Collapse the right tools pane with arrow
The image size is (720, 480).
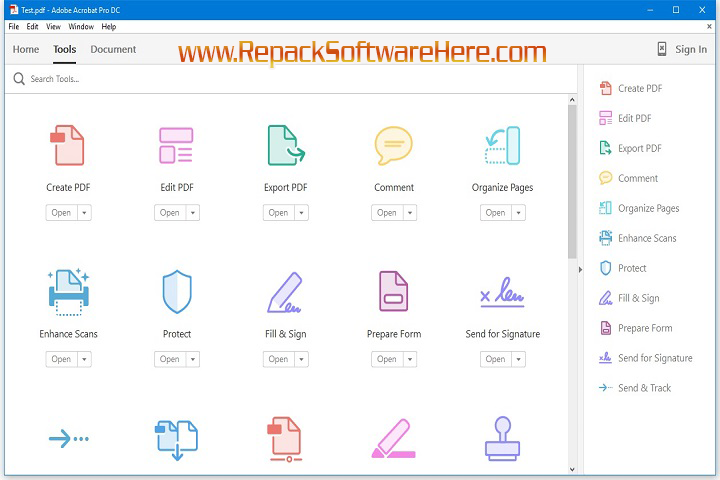click(x=580, y=270)
